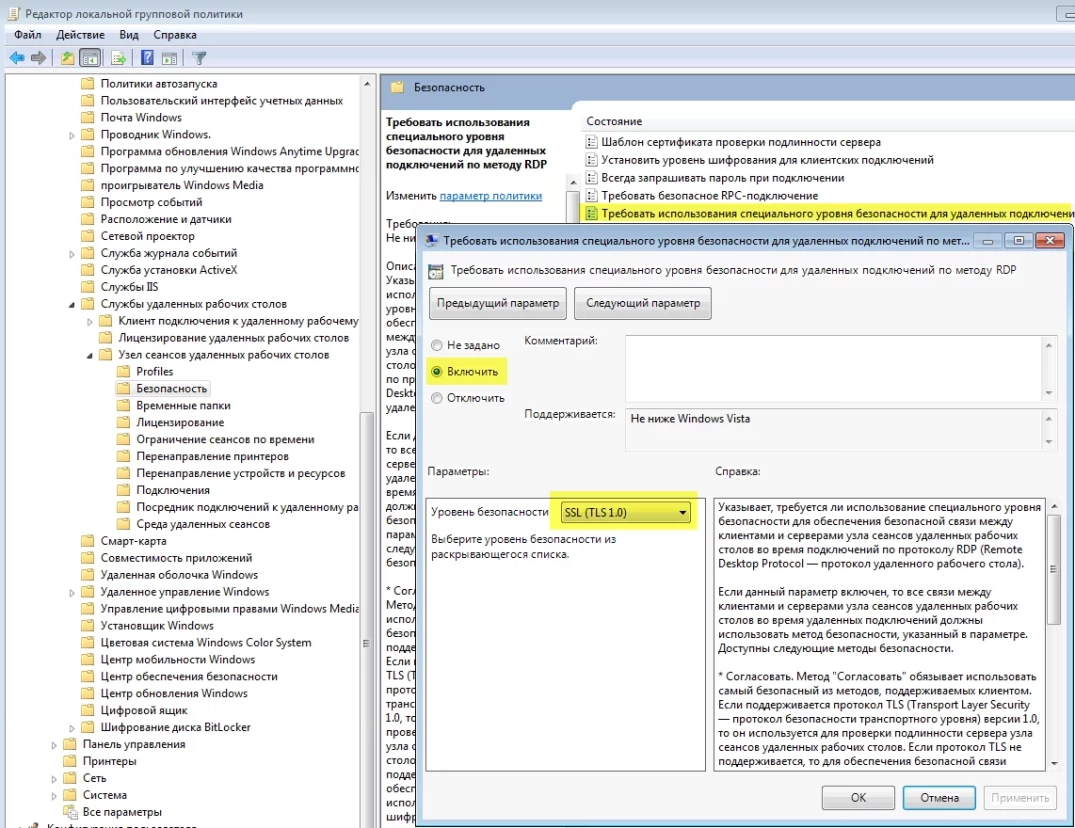Image resolution: width=1075 pixels, height=828 pixels.
Task: Open the Действие menu
Action: point(80,35)
